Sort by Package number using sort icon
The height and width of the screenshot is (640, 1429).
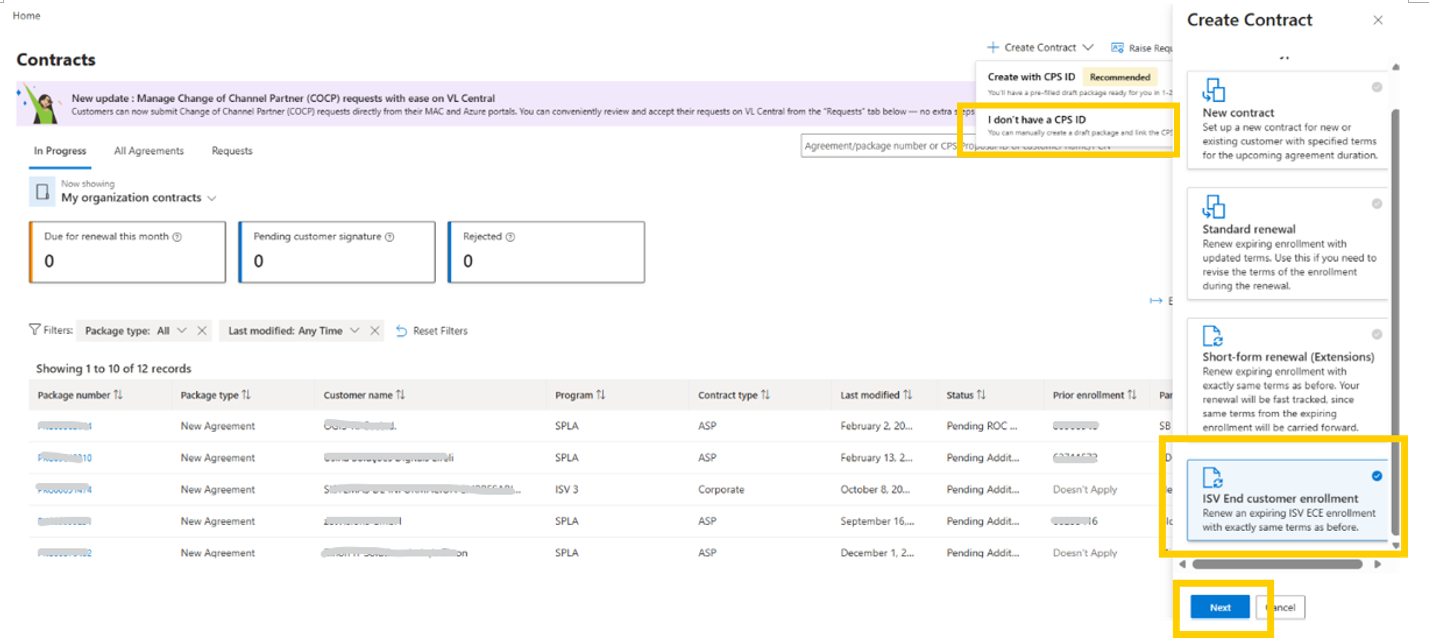(118, 395)
